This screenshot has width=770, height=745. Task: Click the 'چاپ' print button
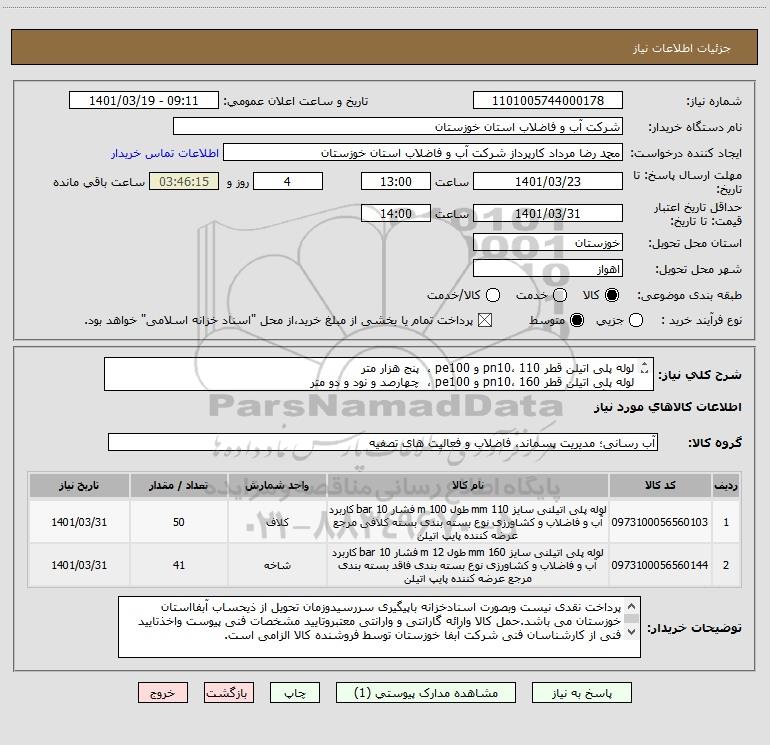pyautogui.click(x=295, y=693)
